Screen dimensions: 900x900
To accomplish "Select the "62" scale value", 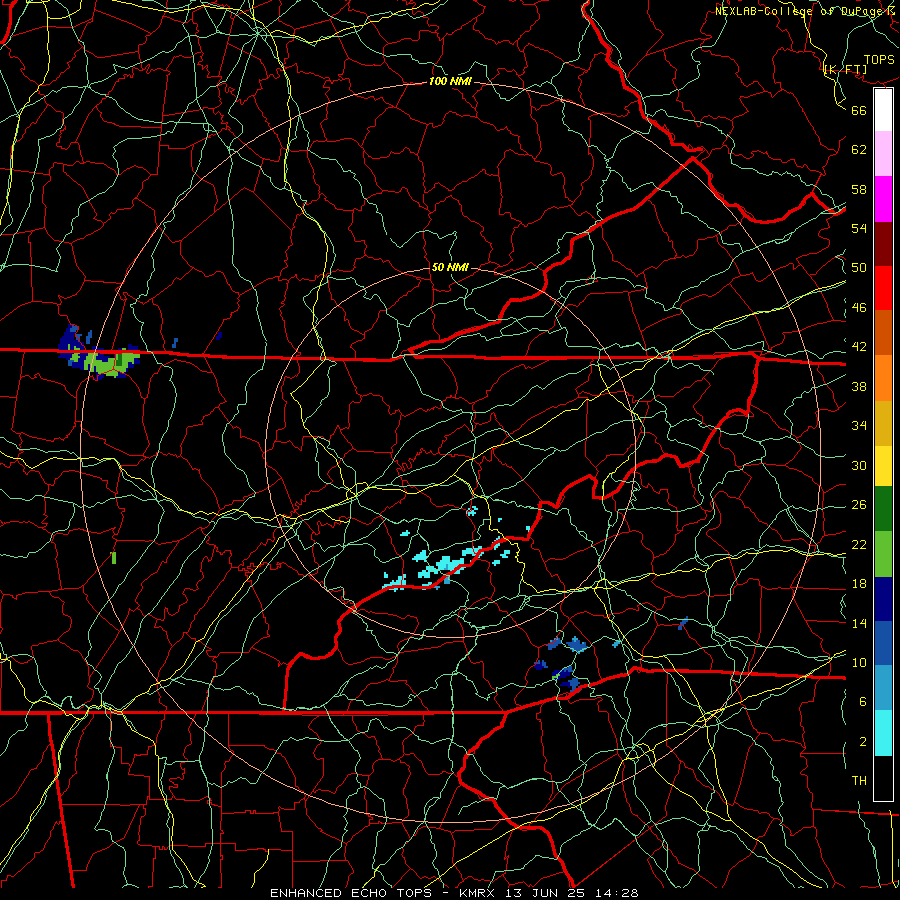I will coord(859,150).
